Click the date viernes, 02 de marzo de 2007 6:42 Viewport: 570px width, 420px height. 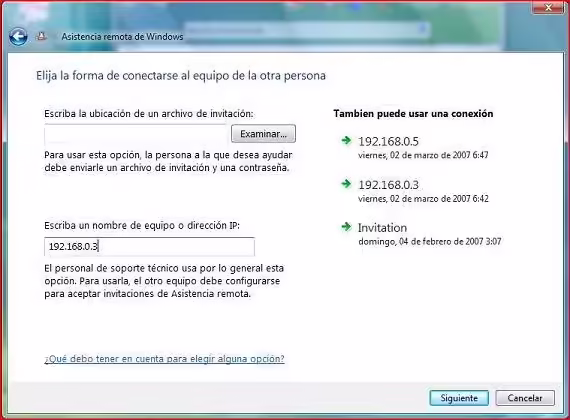423,199
